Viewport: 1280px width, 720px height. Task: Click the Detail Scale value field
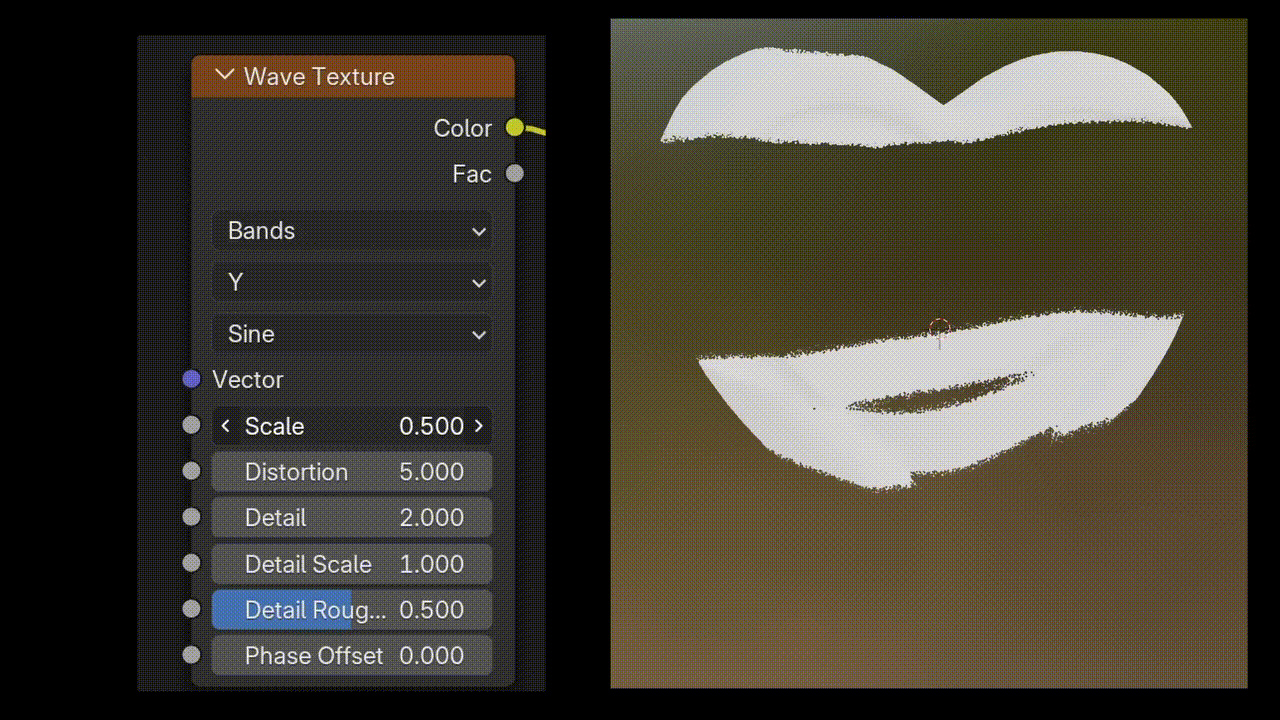(352, 564)
